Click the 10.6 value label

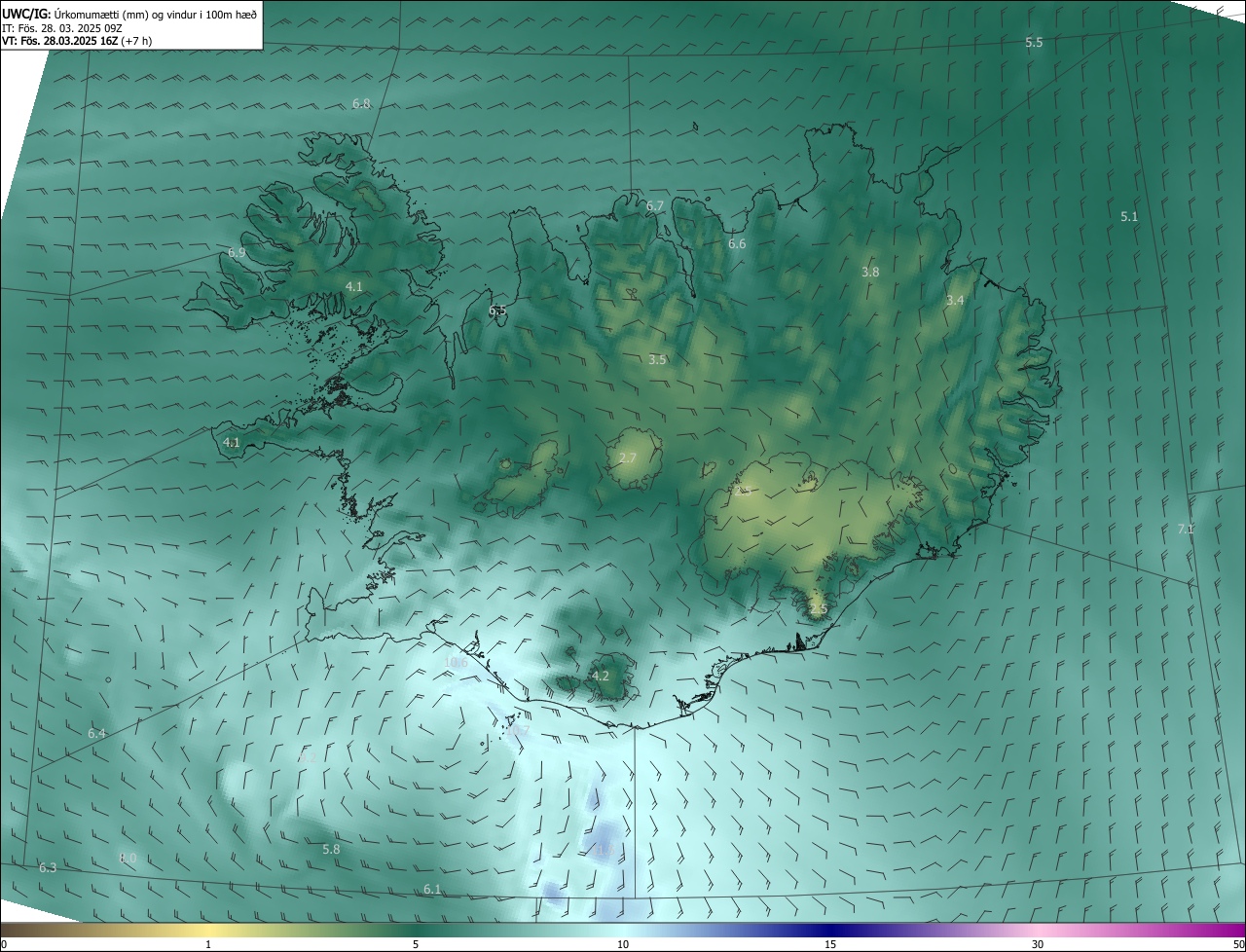(456, 662)
